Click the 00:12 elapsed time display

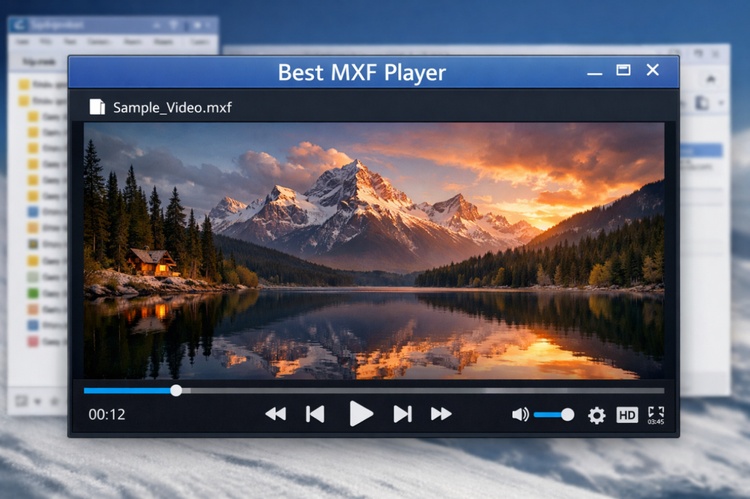pos(107,414)
